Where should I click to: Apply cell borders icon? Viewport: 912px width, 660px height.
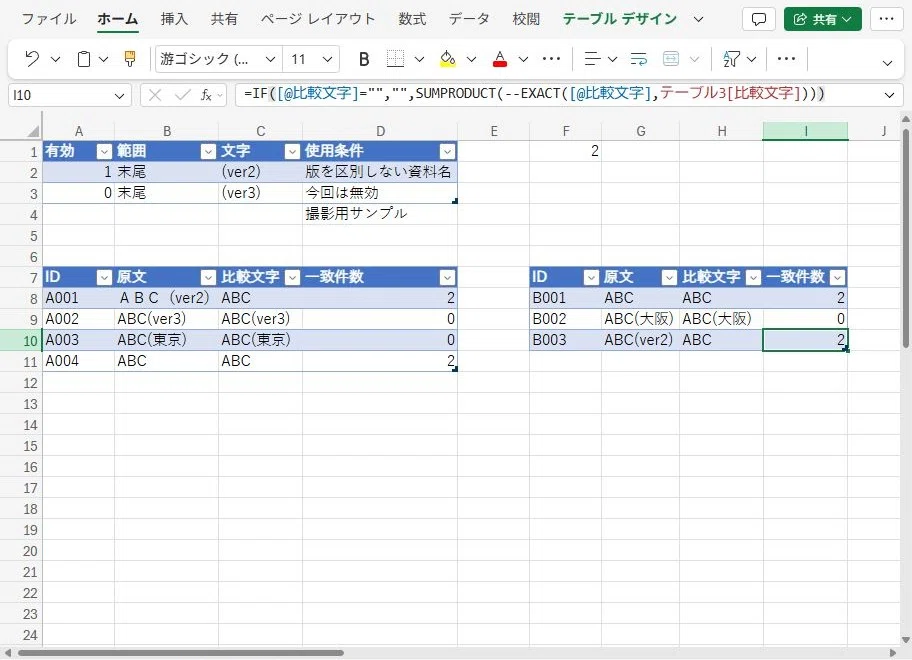tap(396, 59)
